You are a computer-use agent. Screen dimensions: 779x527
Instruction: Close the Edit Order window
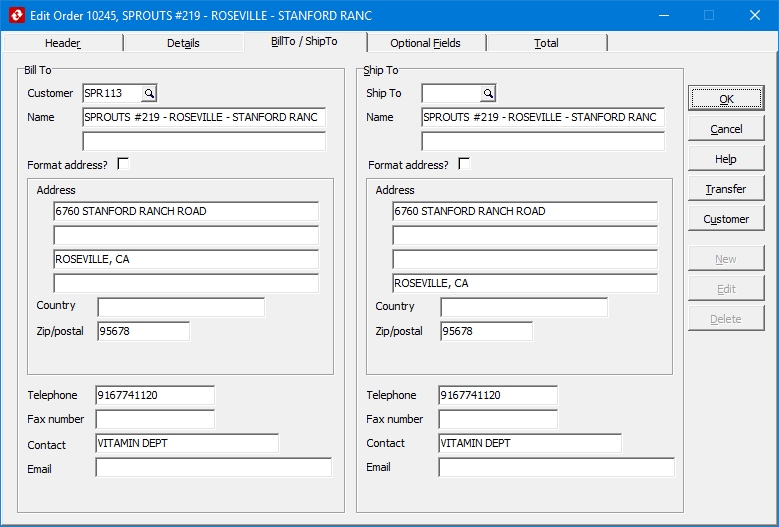(755, 15)
